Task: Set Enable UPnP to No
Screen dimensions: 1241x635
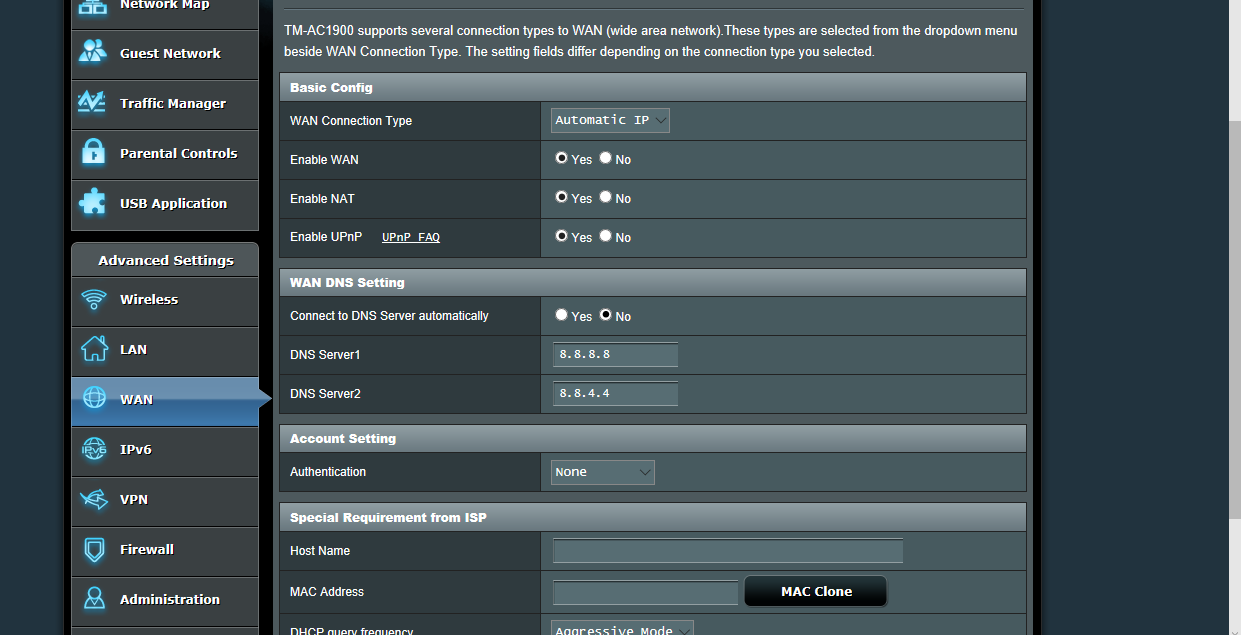Action: point(606,237)
